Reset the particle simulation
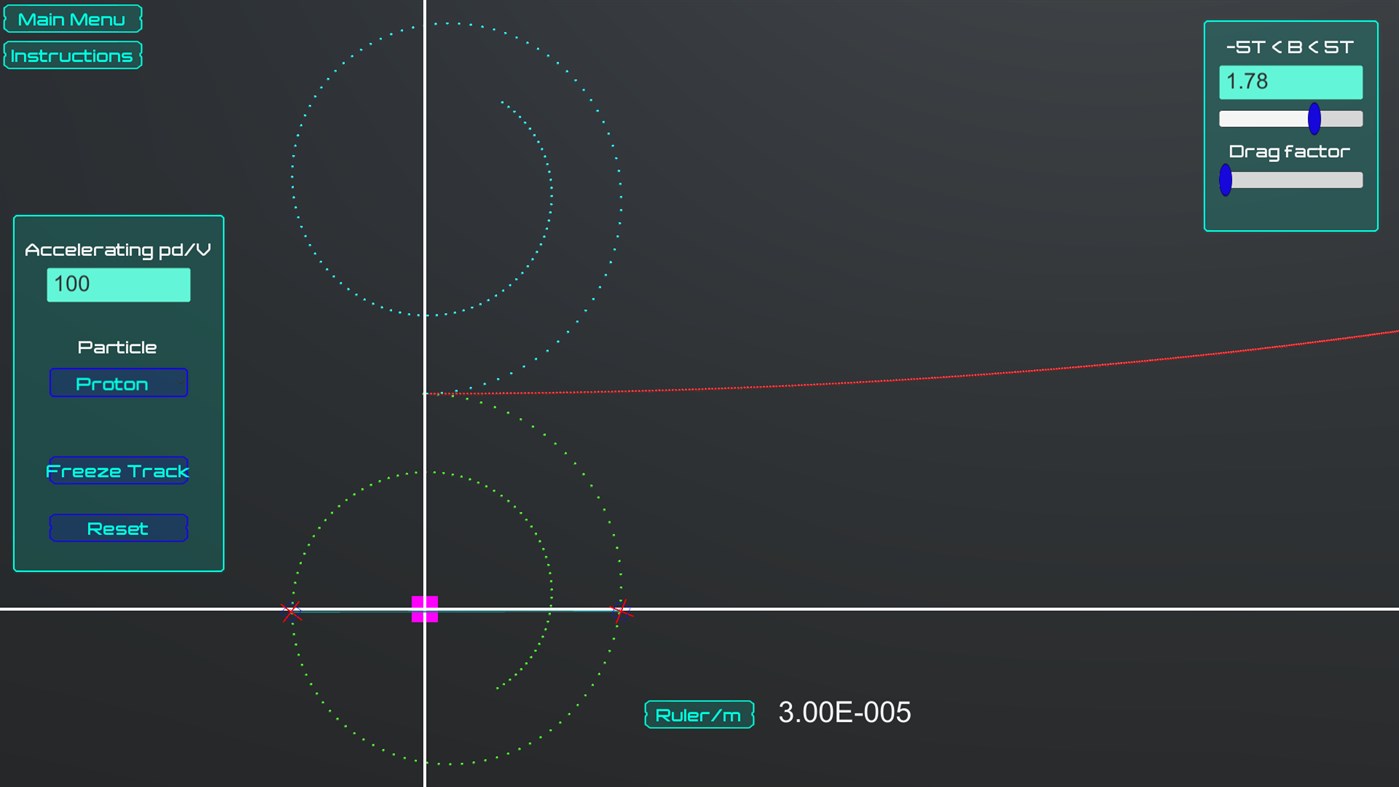Viewport: 1399px width, 787px height. (118, 527)
